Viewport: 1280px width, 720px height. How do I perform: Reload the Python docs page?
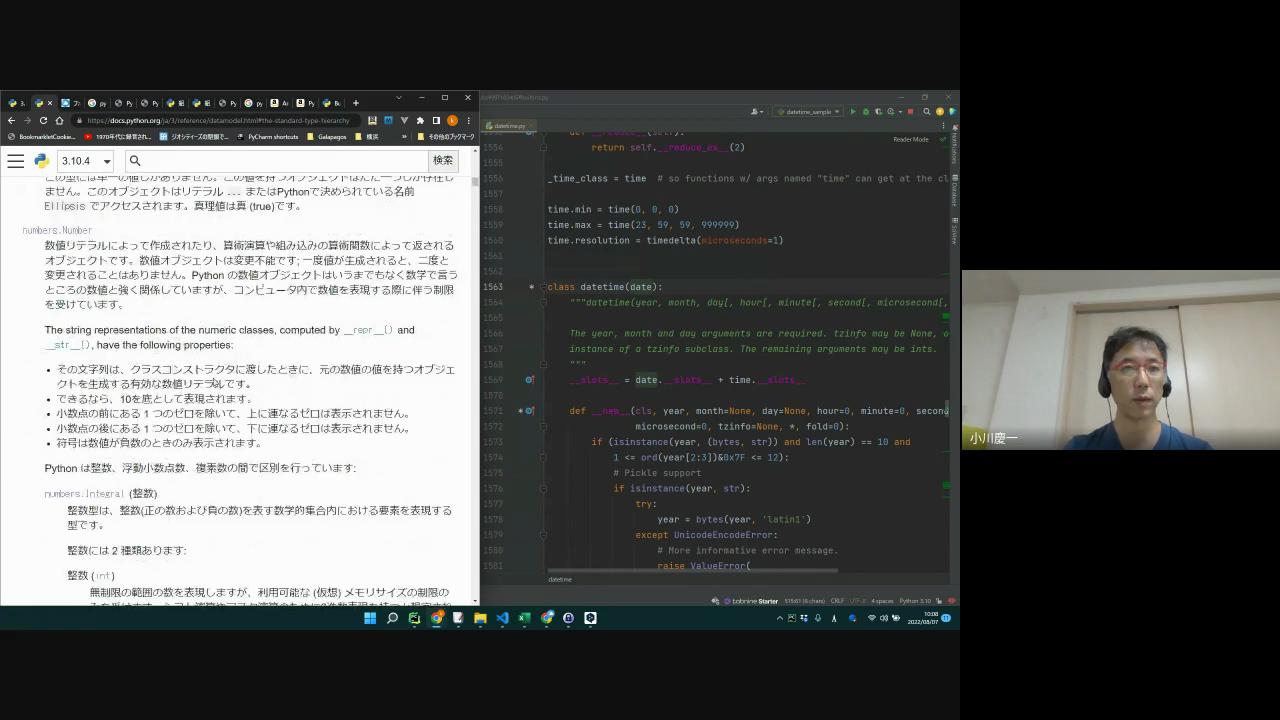click(x=43, y=120)
